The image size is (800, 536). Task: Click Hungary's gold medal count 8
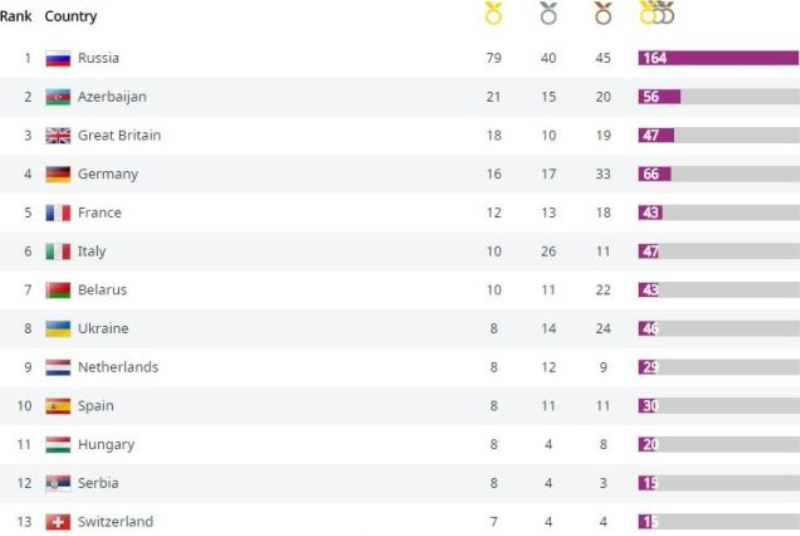pos(494,445)
